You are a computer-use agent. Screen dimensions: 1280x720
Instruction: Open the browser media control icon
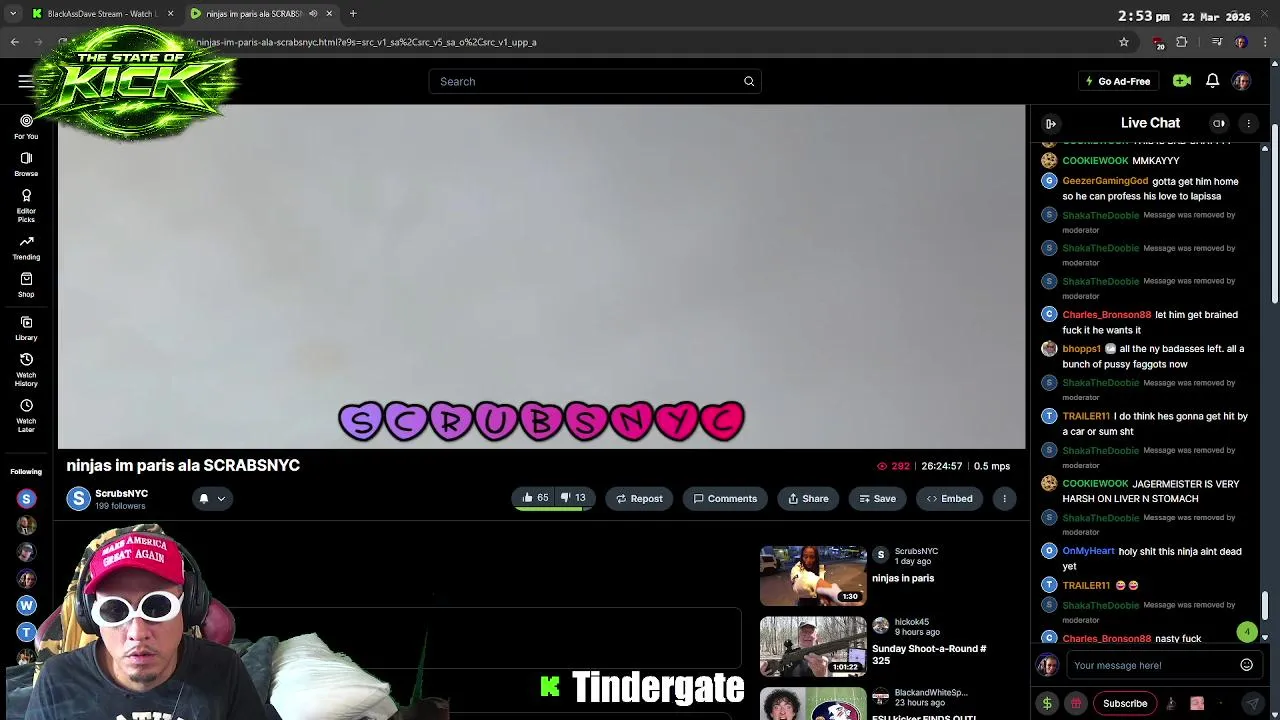tap(1217, 42)
